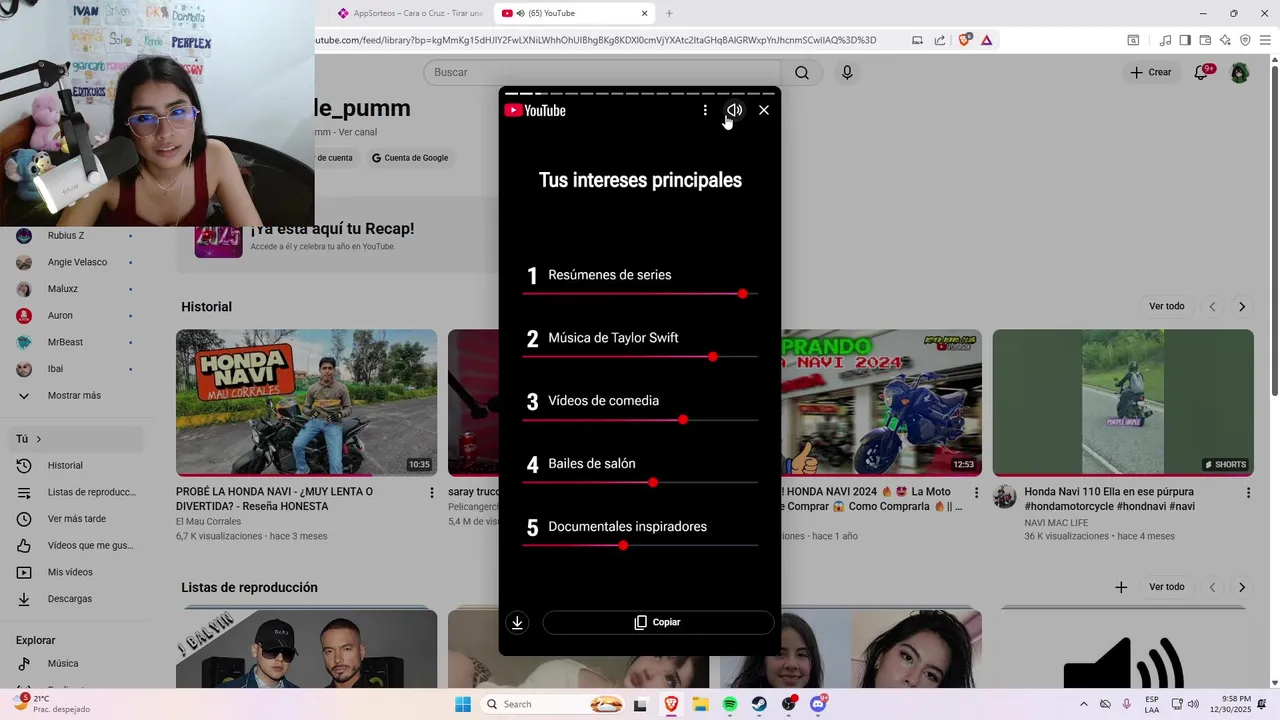1280x720 pixels.
Task: Open Ver más tarde in sidebar
Action: 76,519
